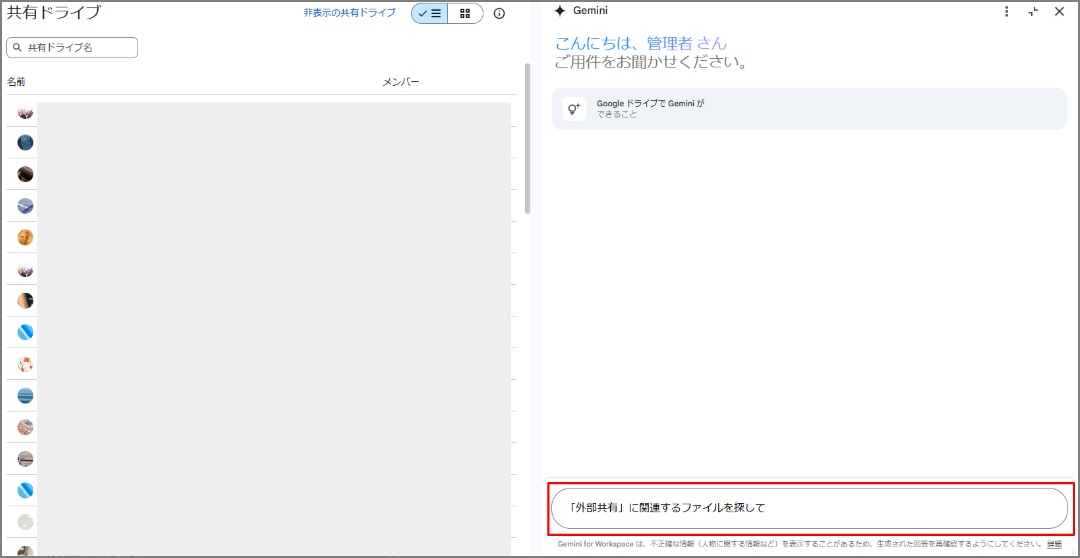Click the magnifier icon in search box

pyautogui.click(x=17, y=48)
